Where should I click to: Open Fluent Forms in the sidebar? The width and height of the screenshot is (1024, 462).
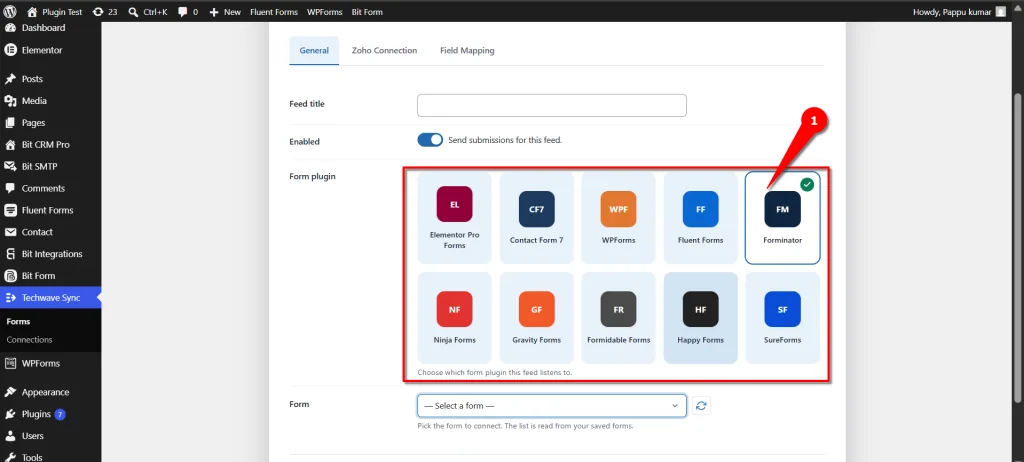50,210
